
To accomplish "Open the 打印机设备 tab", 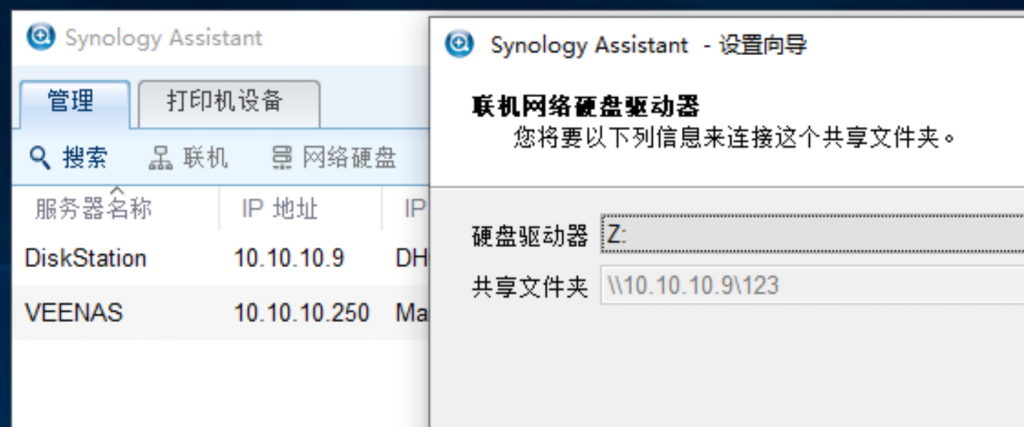I will click(x=225, y=101).
